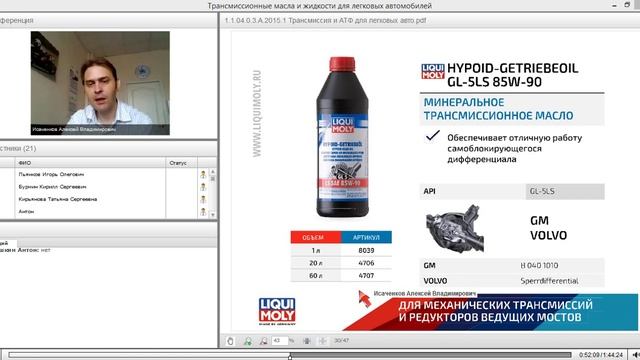Click article number 4706 in the table
Screen dimensions: 640x360
tap(366, 263)
